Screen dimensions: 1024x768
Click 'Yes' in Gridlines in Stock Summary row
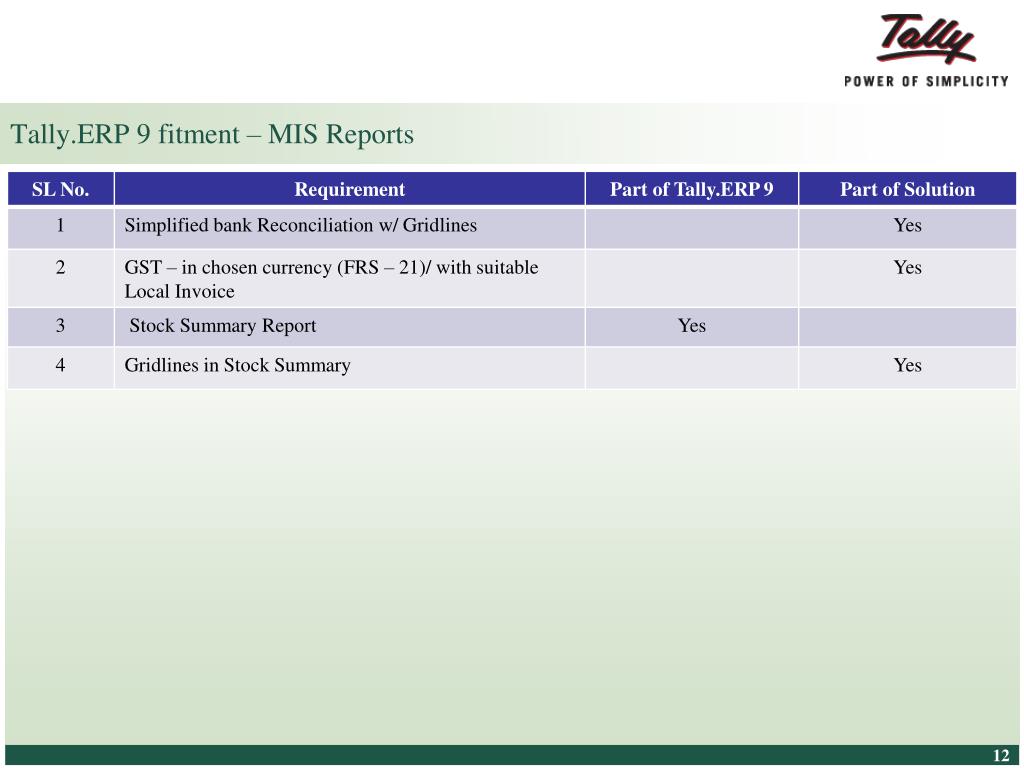907,365
